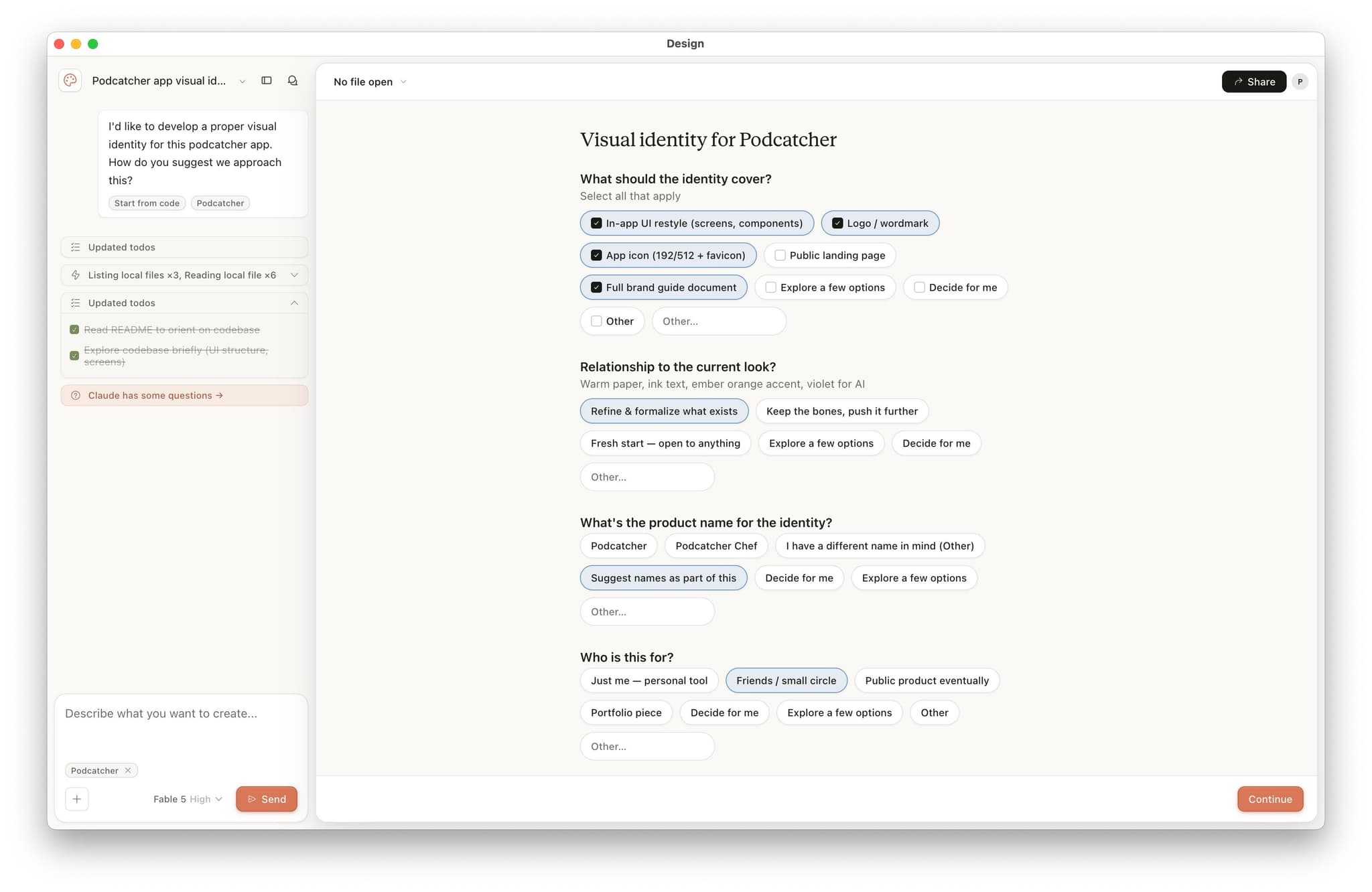Choose Explore a few options for current look
1372x892 pixels.
pyautogui.click(x=821, y=444)
